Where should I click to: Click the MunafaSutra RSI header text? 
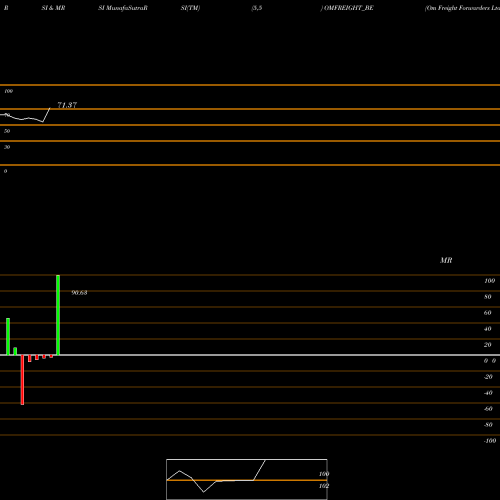click(x=123, y=8)
